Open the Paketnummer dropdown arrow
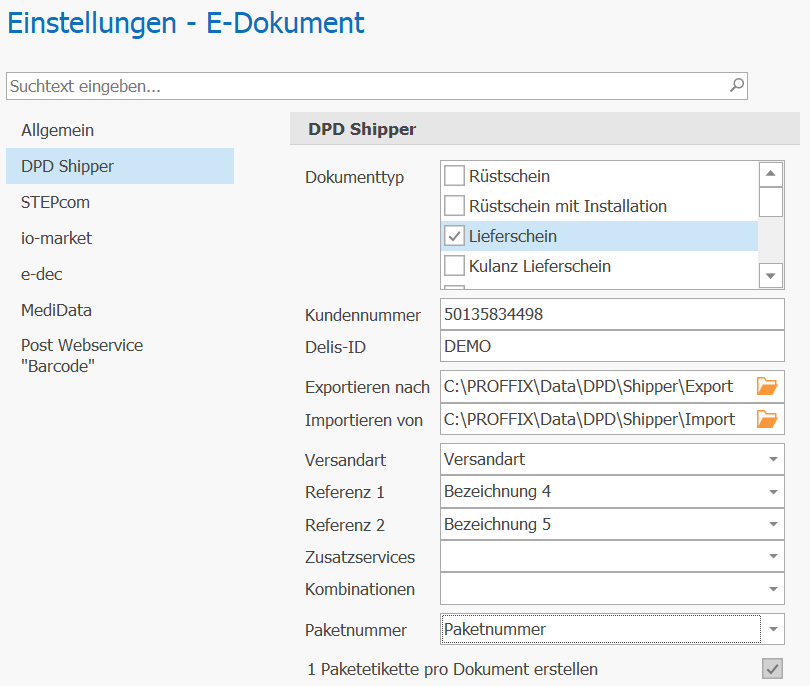The width and height of the screenshot is (810, 686). tap(773, 629)
